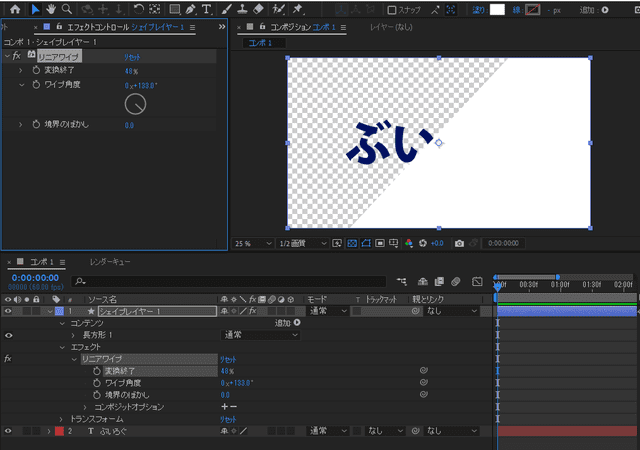Toggle the shy layers icon in timeline
The height and width of the screenshot is (450, 640).
[423, 281]
